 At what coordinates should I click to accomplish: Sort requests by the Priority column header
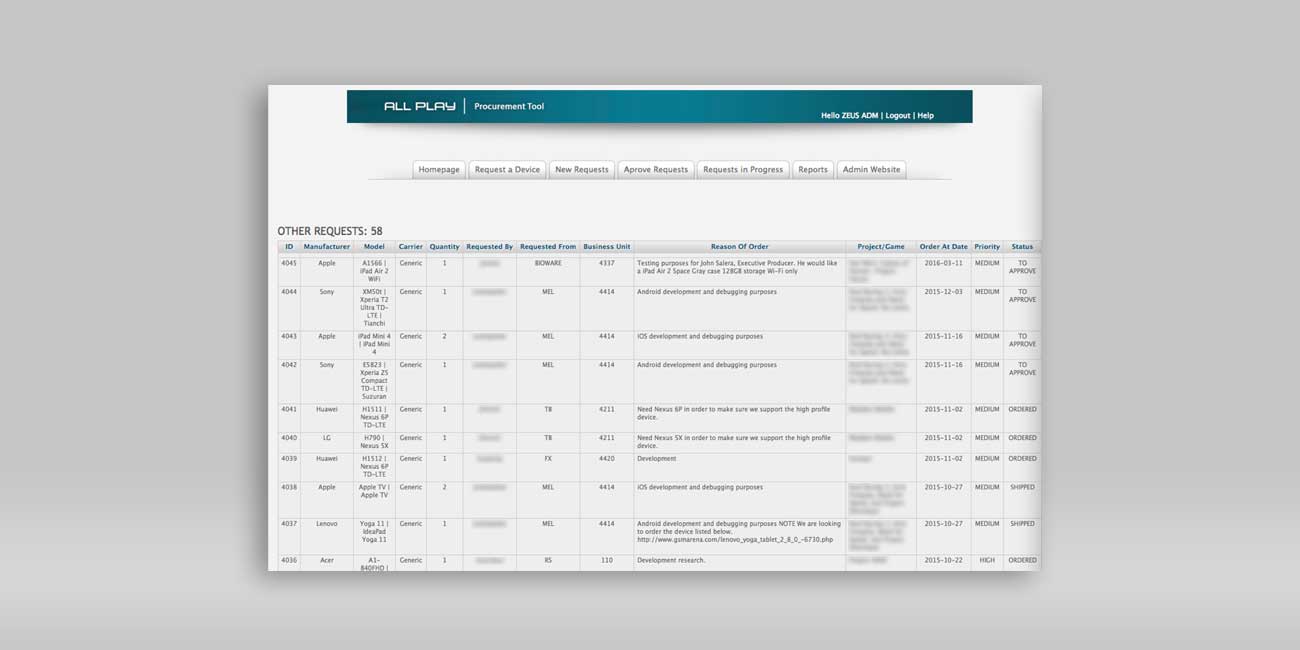987,247
